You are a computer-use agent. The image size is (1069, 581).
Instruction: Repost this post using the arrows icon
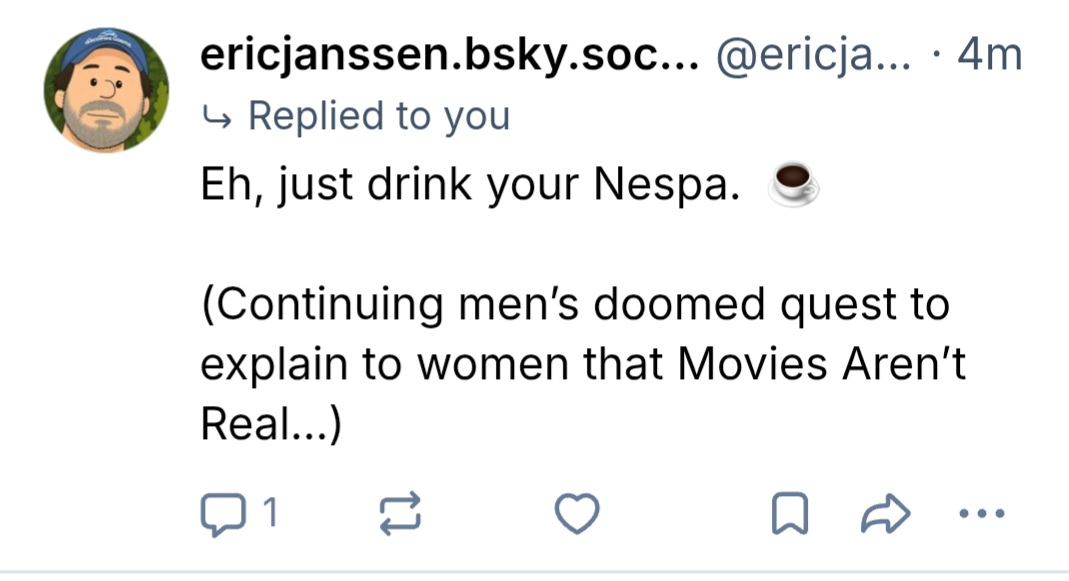400,514
